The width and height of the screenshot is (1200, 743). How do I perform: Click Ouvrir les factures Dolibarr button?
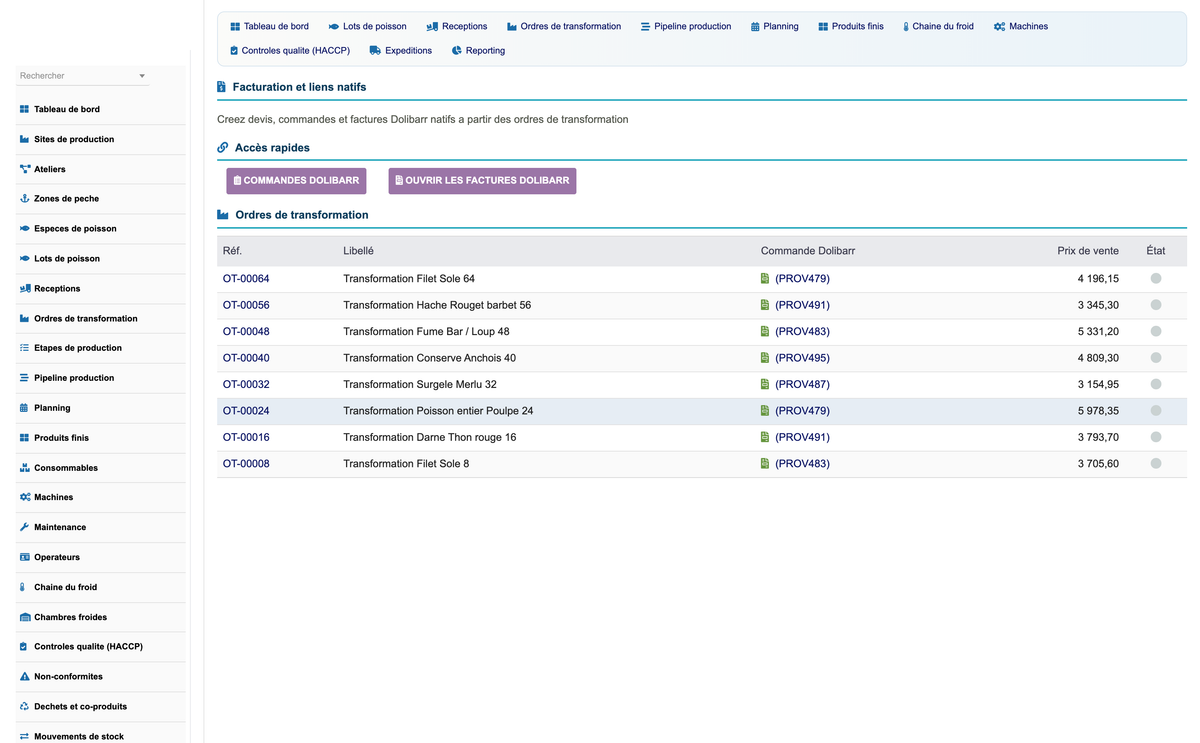point(482,181)
